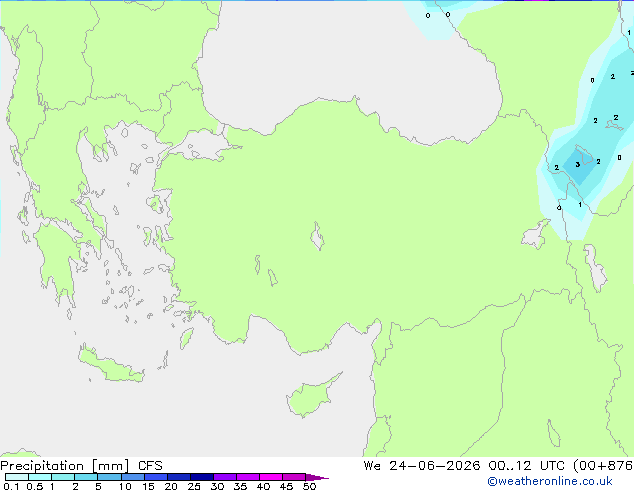Screen dimensions: 634x490
Task: Click the island of Crete on map
Action: coord(111,366)
